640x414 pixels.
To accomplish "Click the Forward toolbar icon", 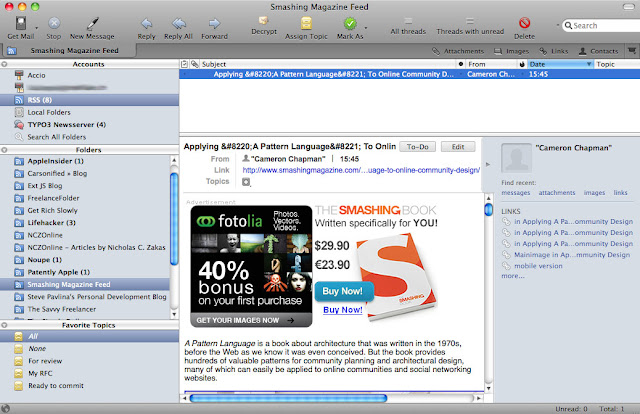I will pos(214,24).
